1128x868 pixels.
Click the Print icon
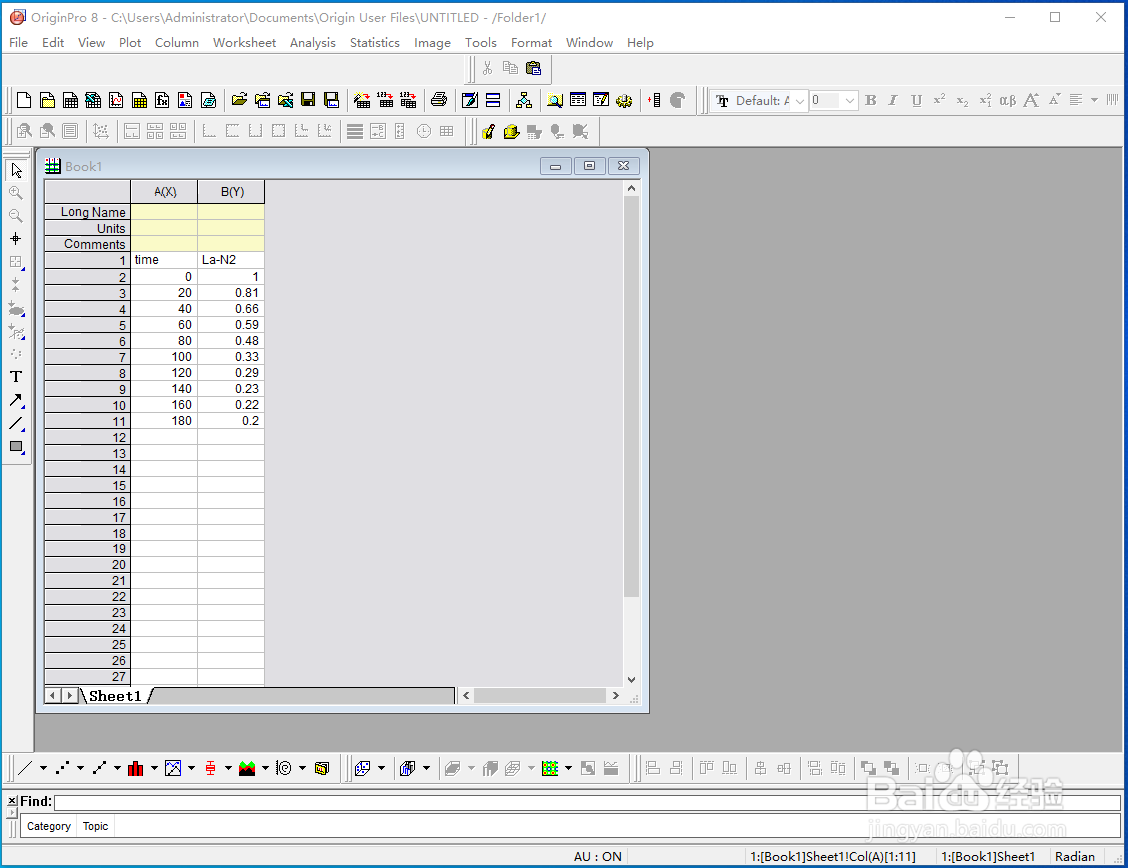439,100
